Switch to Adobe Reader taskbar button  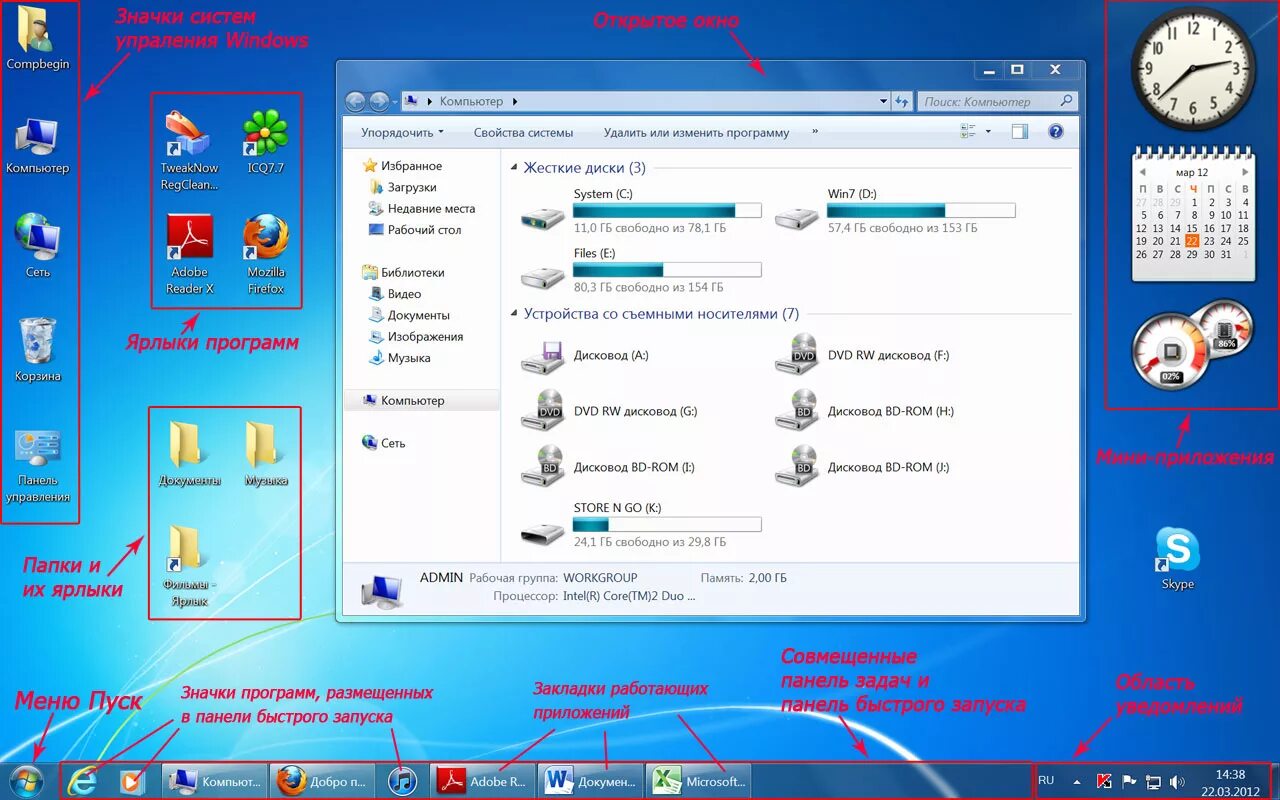(x=483, y=781)
